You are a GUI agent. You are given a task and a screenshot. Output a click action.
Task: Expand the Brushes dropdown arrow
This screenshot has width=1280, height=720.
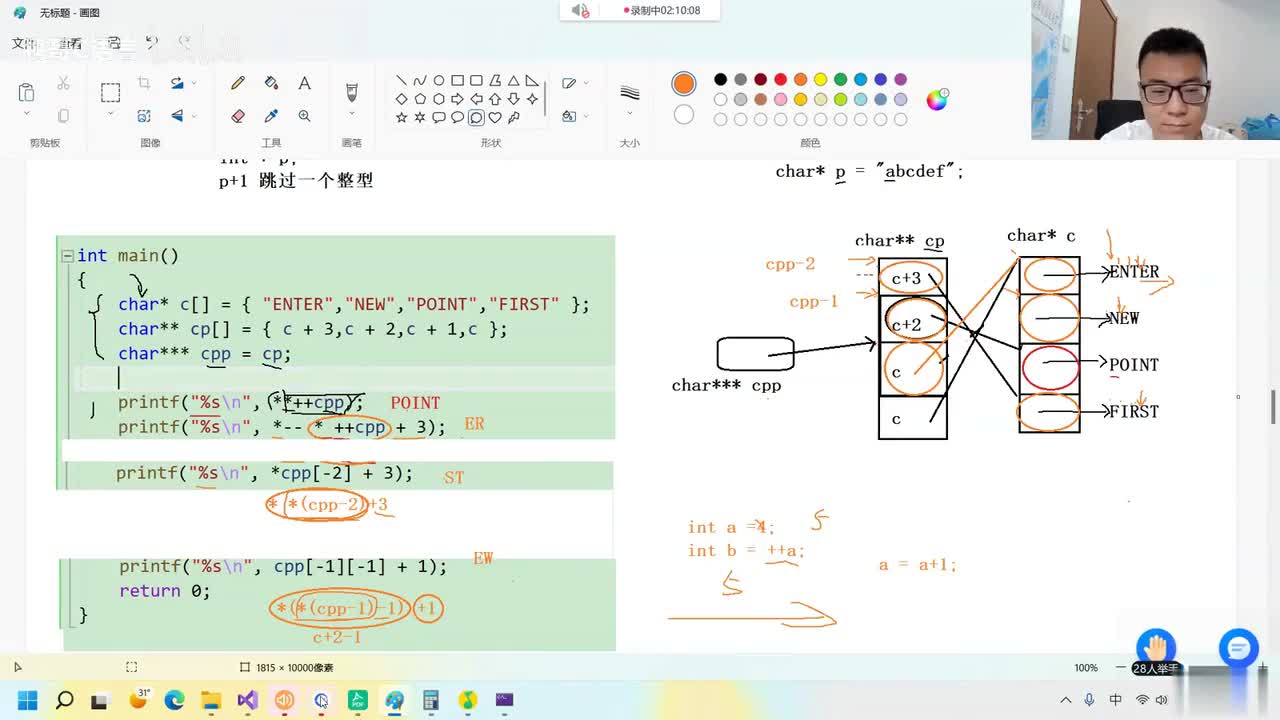tap(351, 115)
